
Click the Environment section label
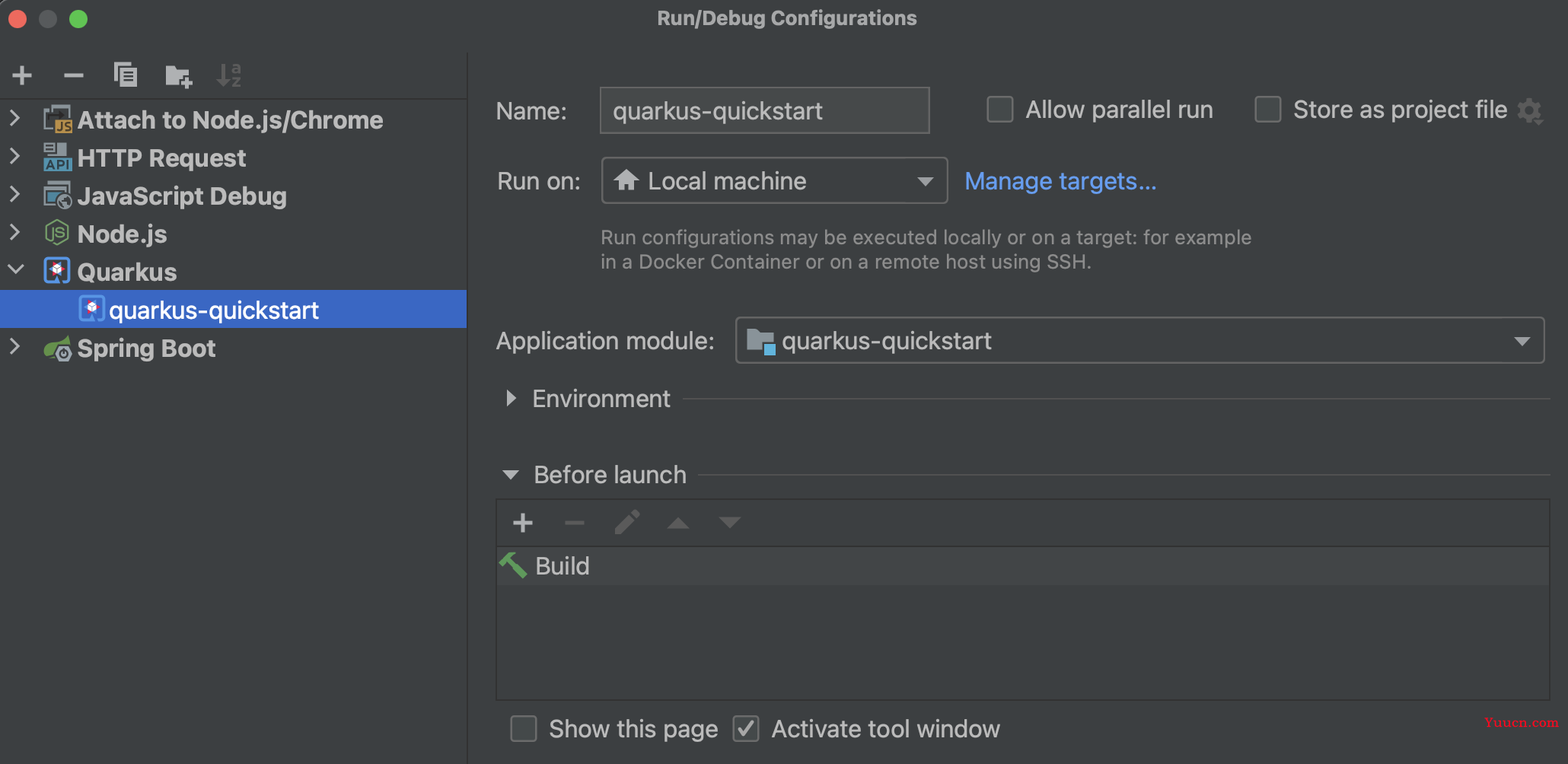coord(601,399)
